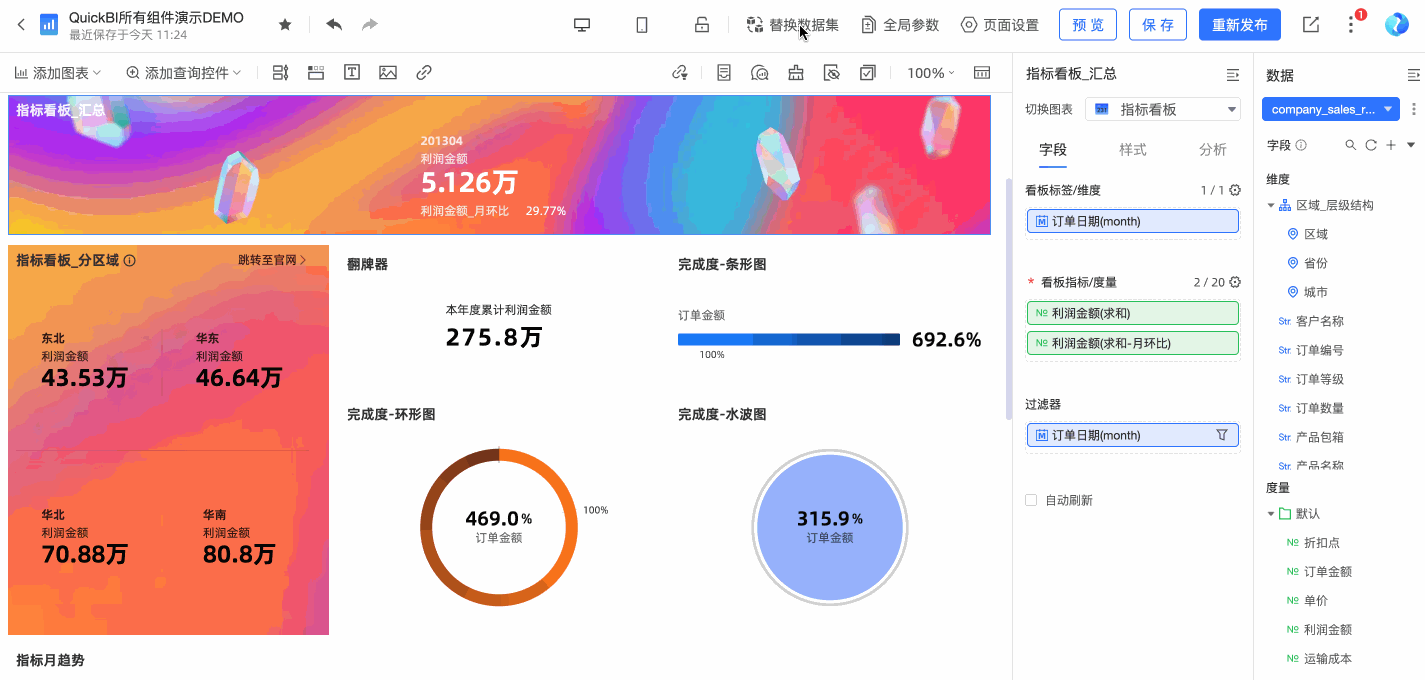Click the multi-select checkbox icon in toolbar
Image resolution: width=1425 pixels, height=680 pixels.
coord(867,73)
